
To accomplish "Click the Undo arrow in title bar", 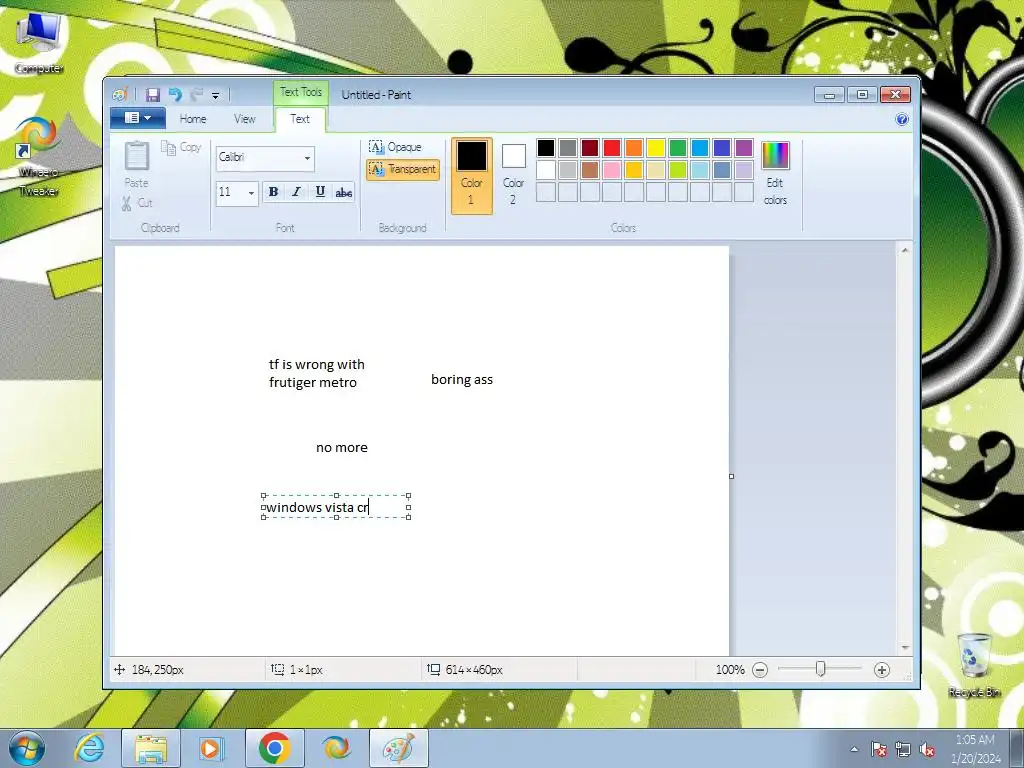I will click(174, 95).
